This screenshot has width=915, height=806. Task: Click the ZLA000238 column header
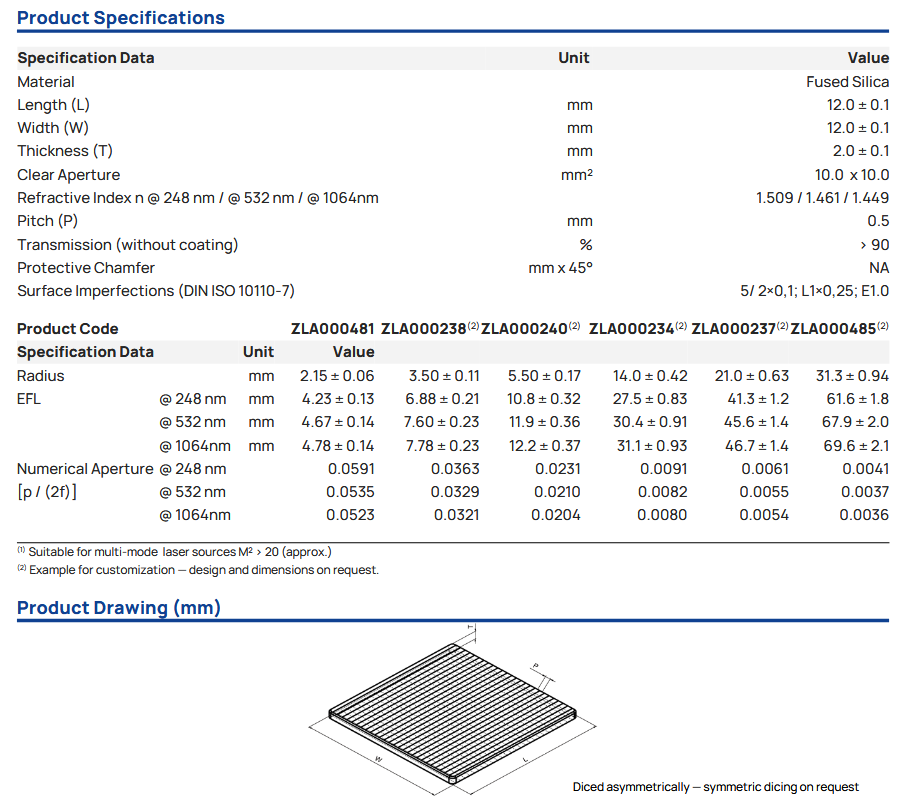[424, 329]
